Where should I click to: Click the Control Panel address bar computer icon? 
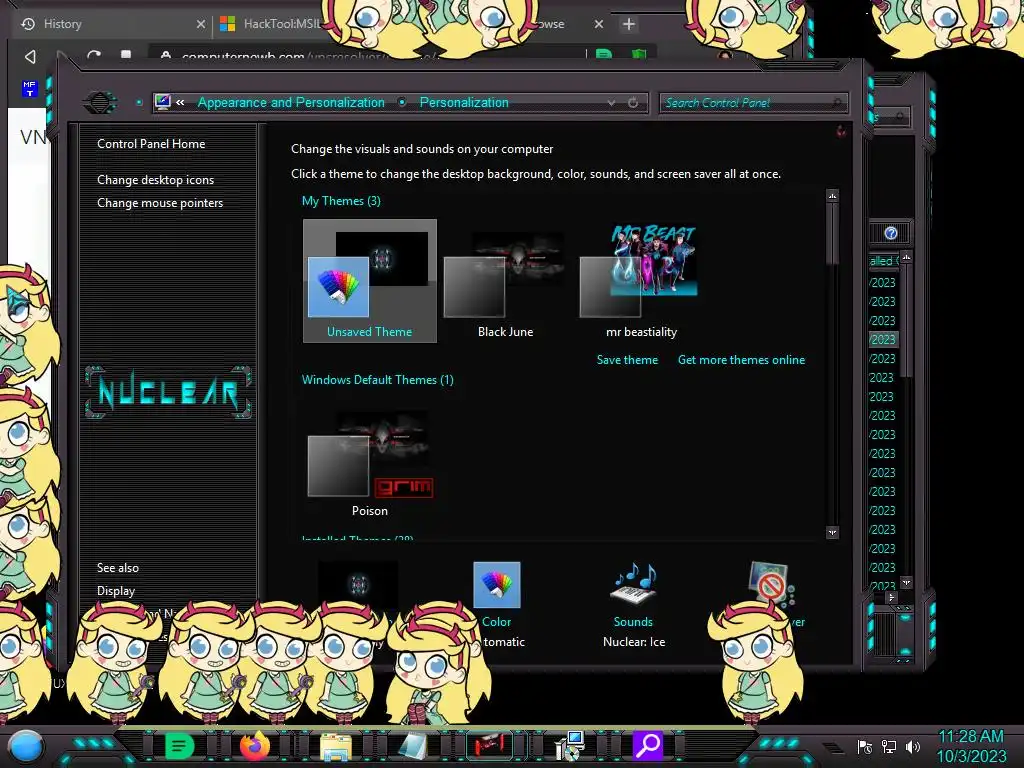click(x=163, y=102)
